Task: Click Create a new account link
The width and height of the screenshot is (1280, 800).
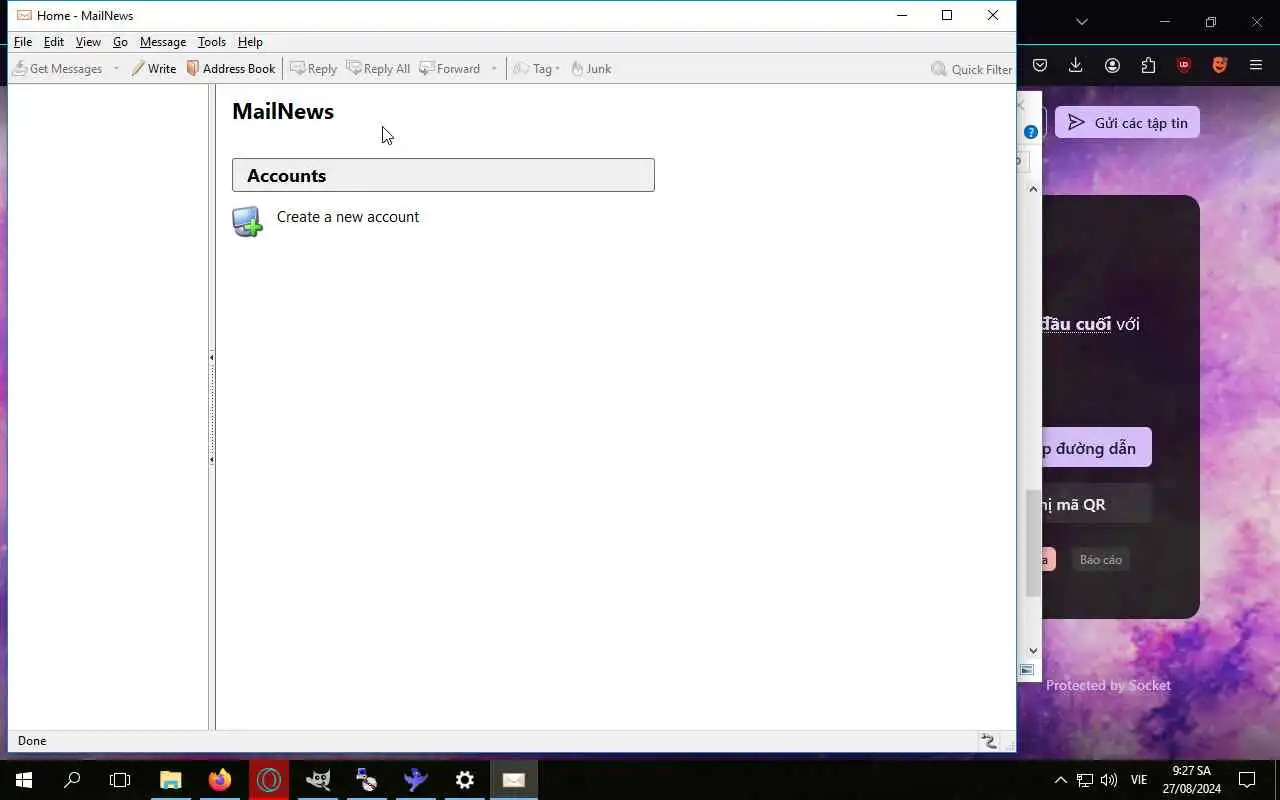Action: (348, 217)
